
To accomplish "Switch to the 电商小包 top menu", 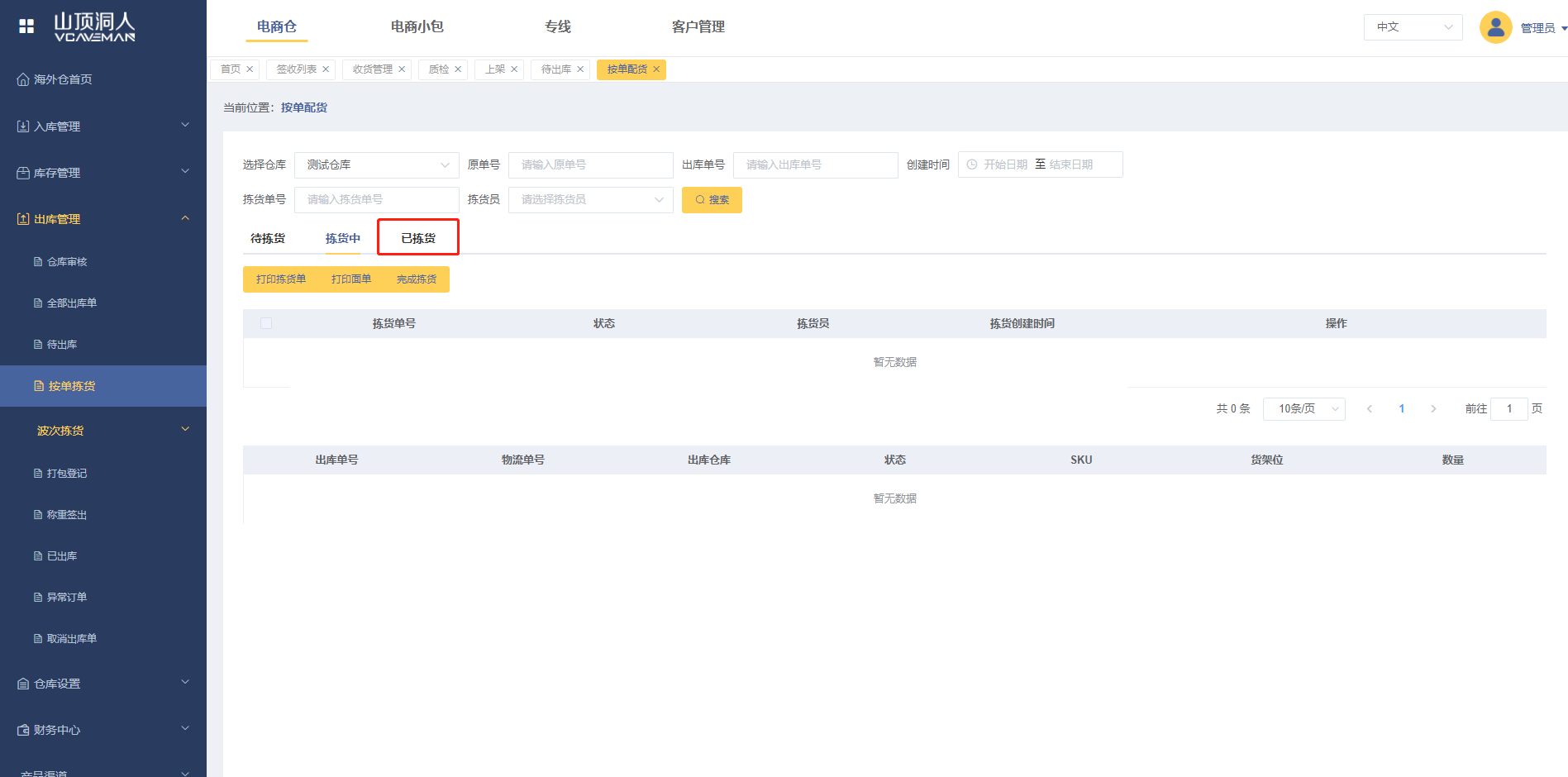I will point(417,26).
